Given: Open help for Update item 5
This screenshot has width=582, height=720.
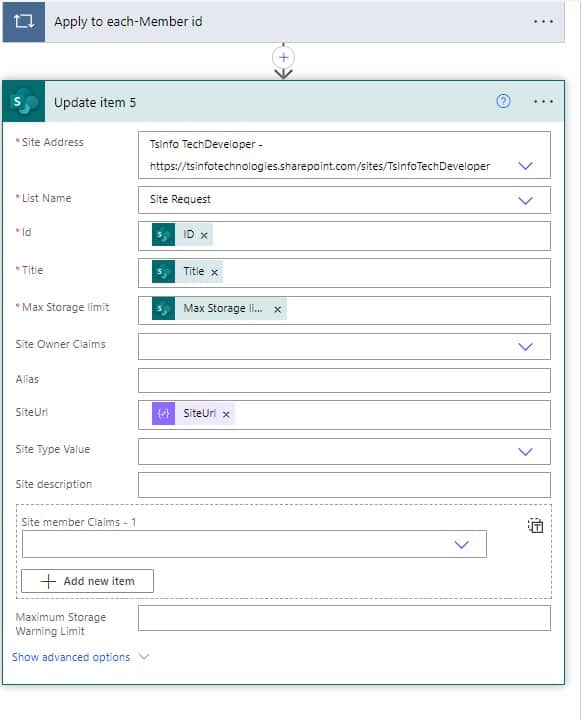Looking at the screenshot, I should (x=503, y=101).
